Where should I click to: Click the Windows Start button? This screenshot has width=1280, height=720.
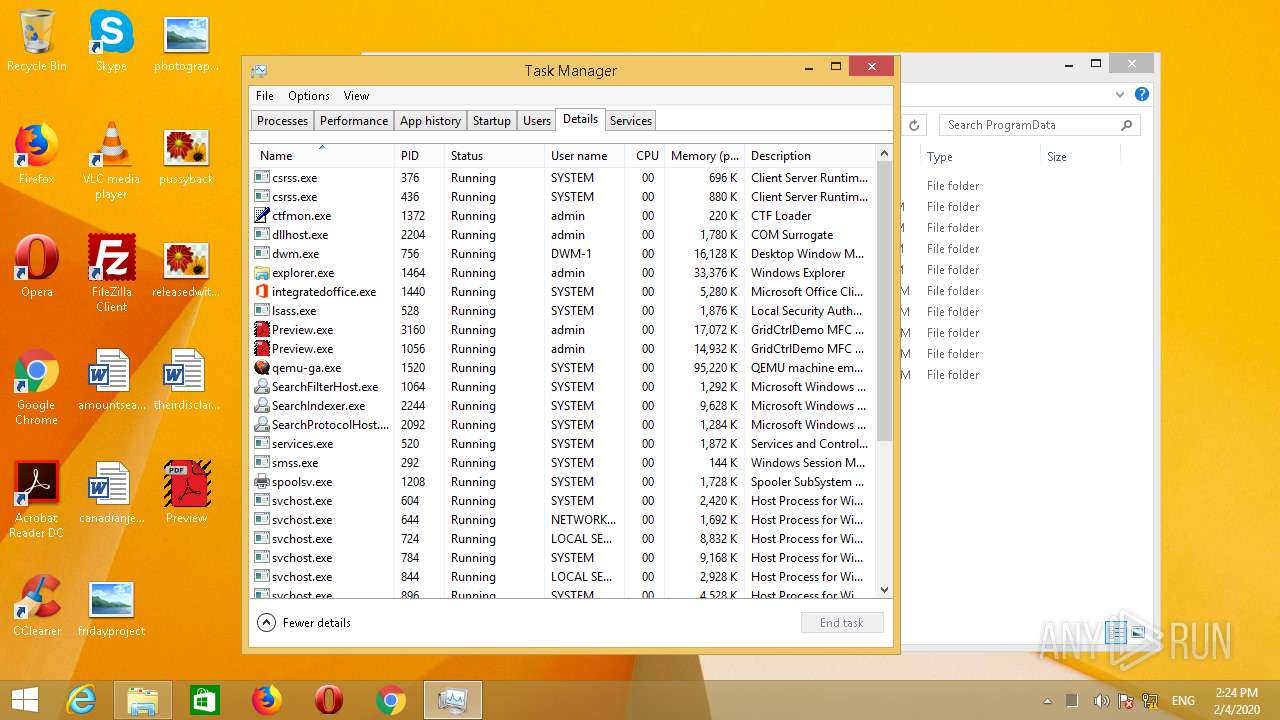click(x=25, y=700)
